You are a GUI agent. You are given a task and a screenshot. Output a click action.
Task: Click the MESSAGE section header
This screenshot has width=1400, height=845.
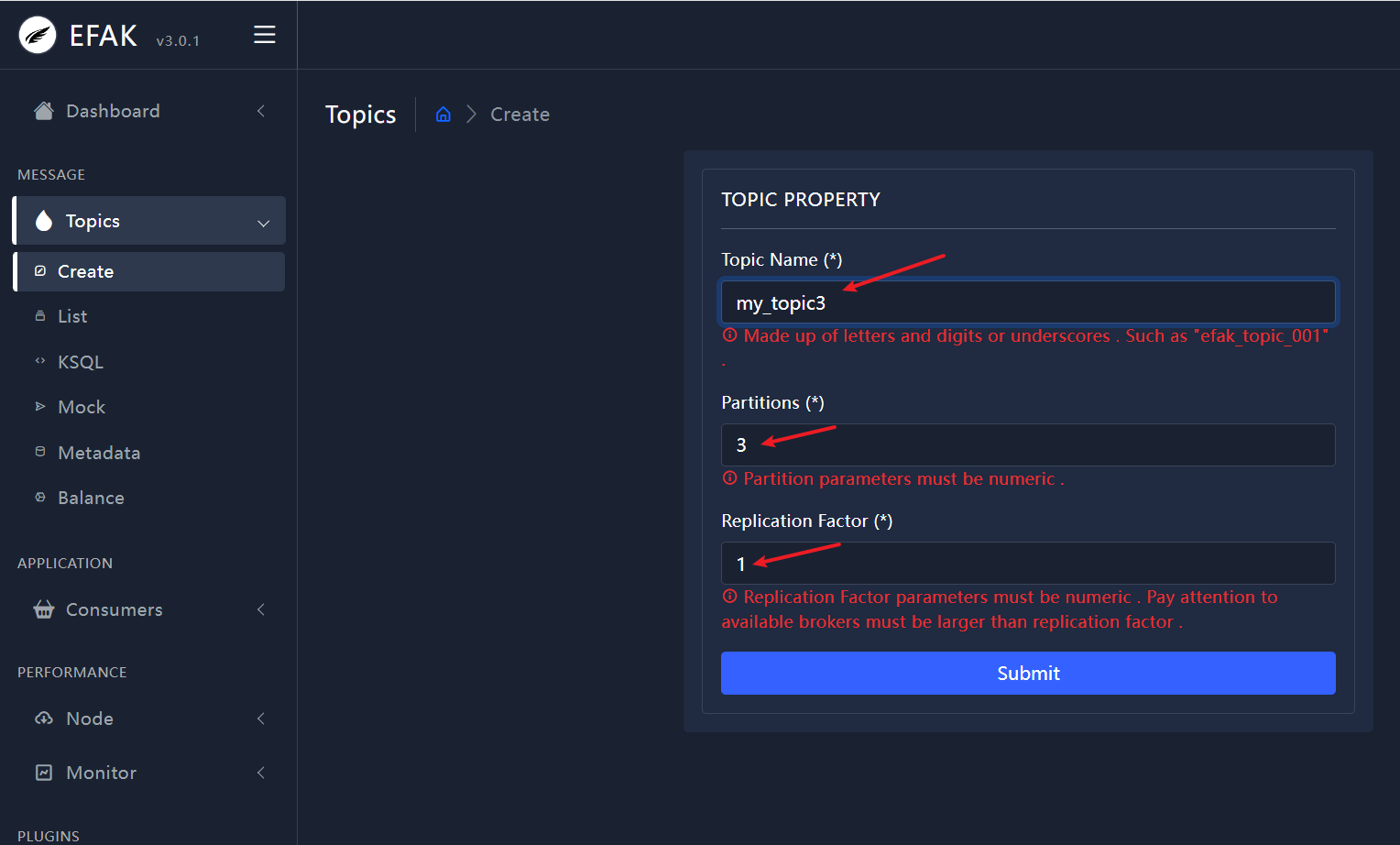(x=51, y=175)
